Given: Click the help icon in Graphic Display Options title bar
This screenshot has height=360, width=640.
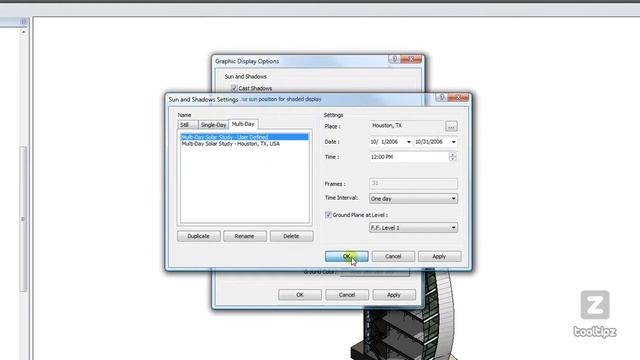Looking at the screenshot, I should (394, 59).
